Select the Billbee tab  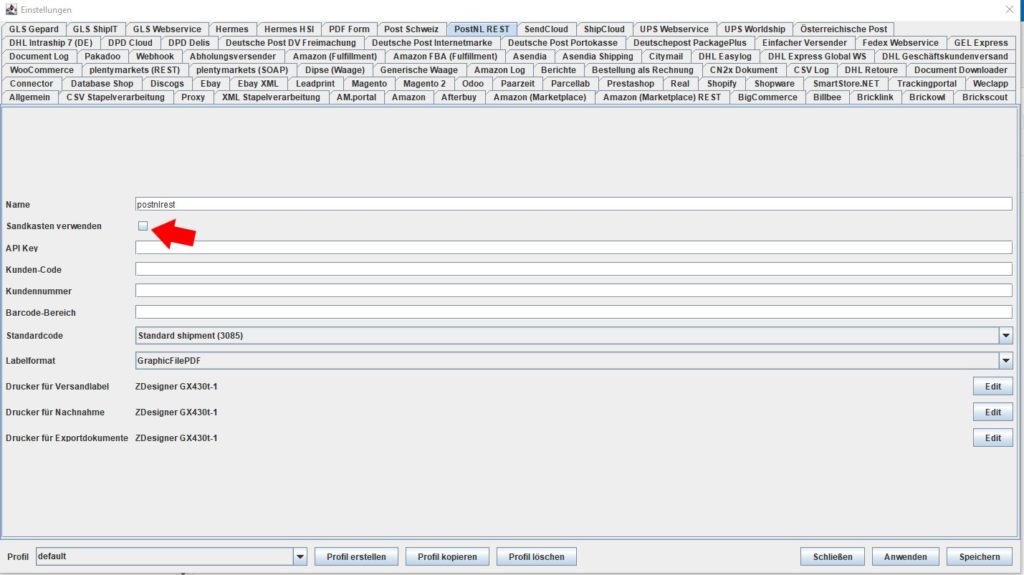tap(827, 98)
